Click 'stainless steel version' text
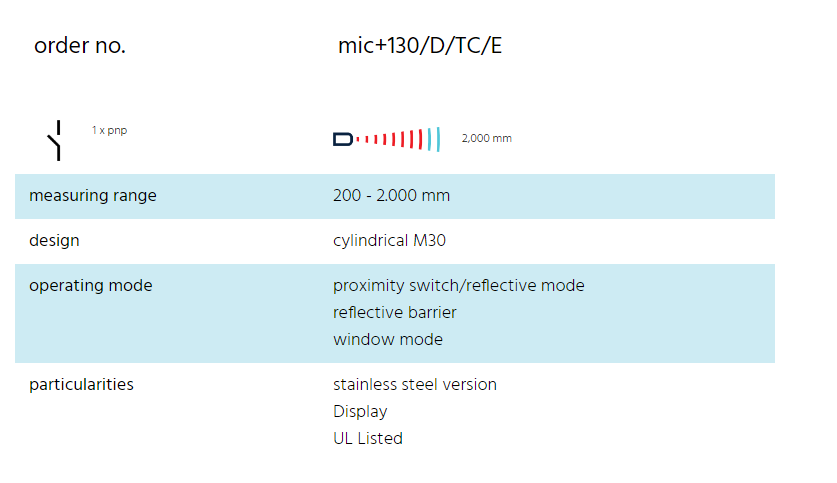 (x=415, y=385)
